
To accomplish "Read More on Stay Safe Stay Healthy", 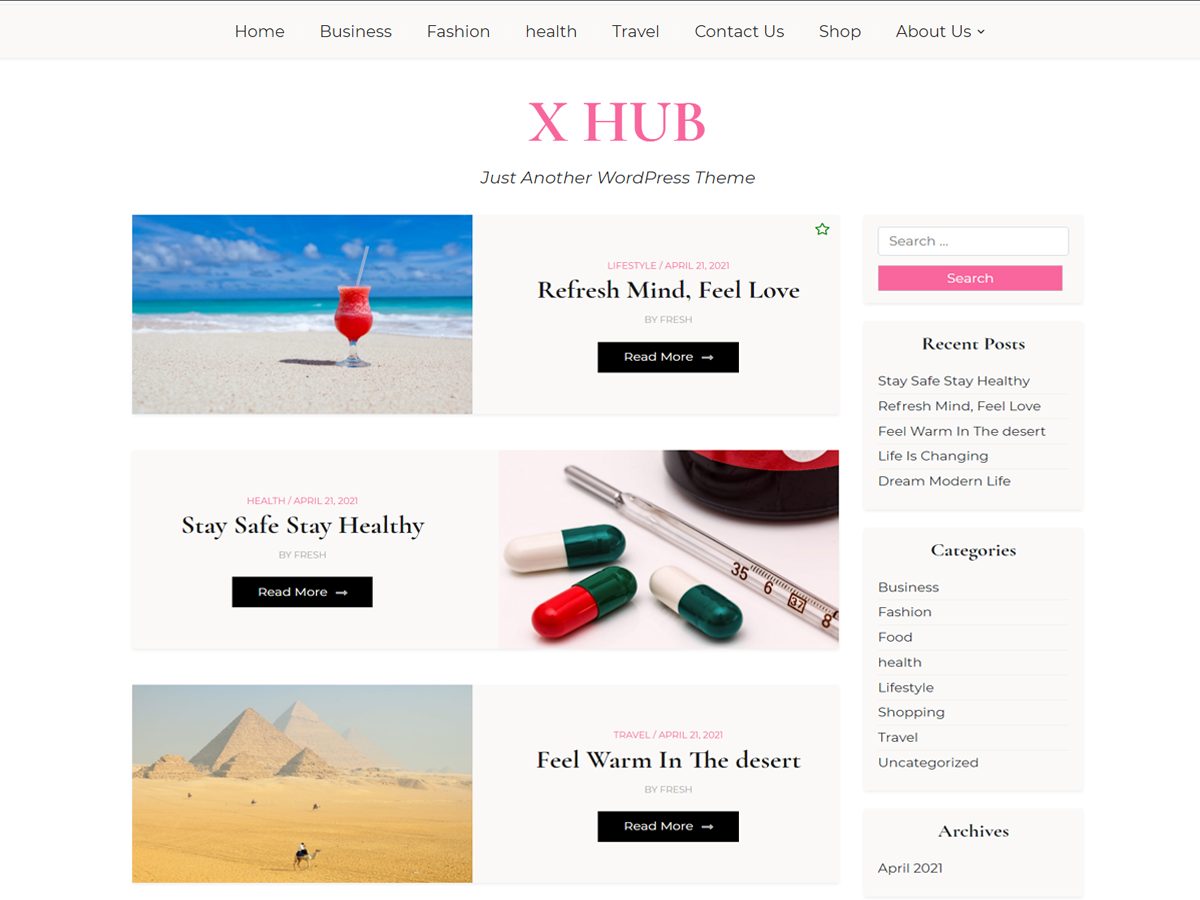I will [x=302, y=592].
